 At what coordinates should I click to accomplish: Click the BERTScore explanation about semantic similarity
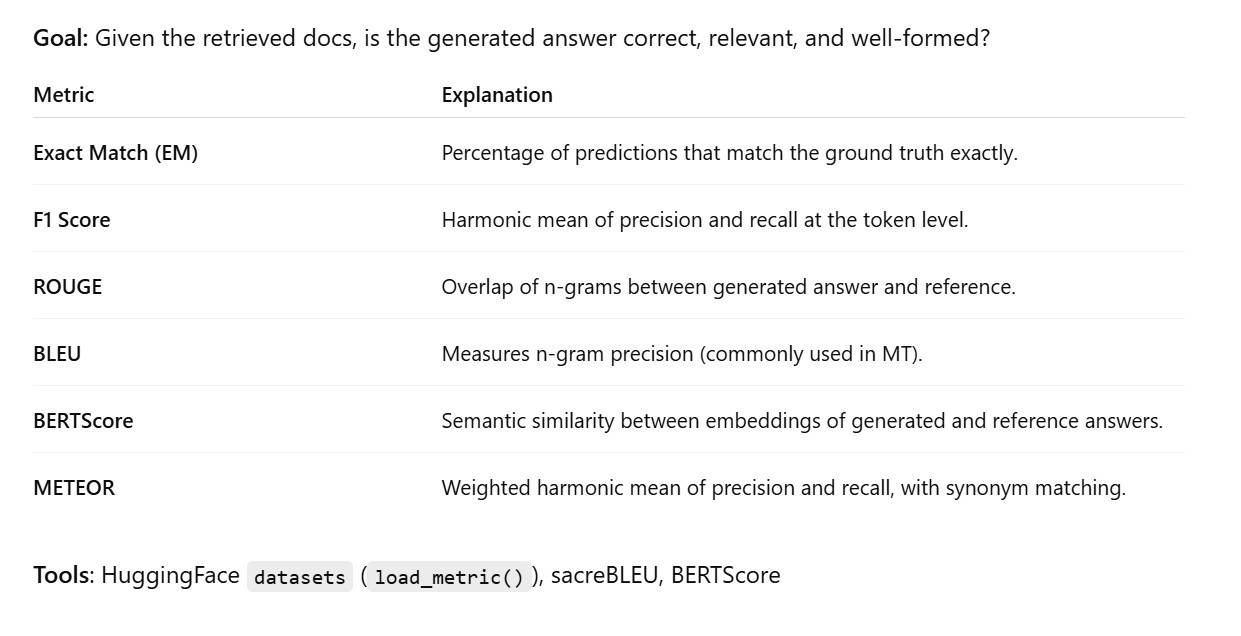802,421
